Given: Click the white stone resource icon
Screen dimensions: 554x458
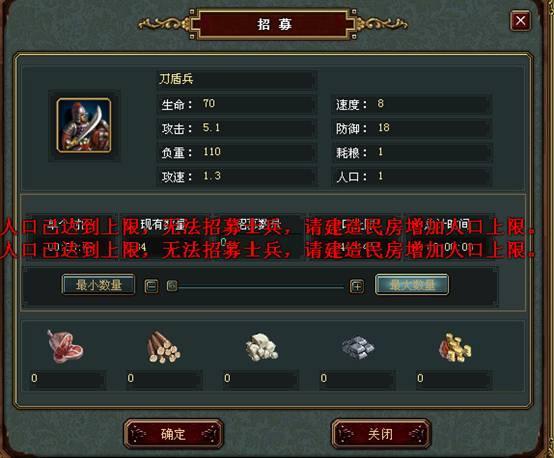Looking at the screenshot, I should point(261,347).
